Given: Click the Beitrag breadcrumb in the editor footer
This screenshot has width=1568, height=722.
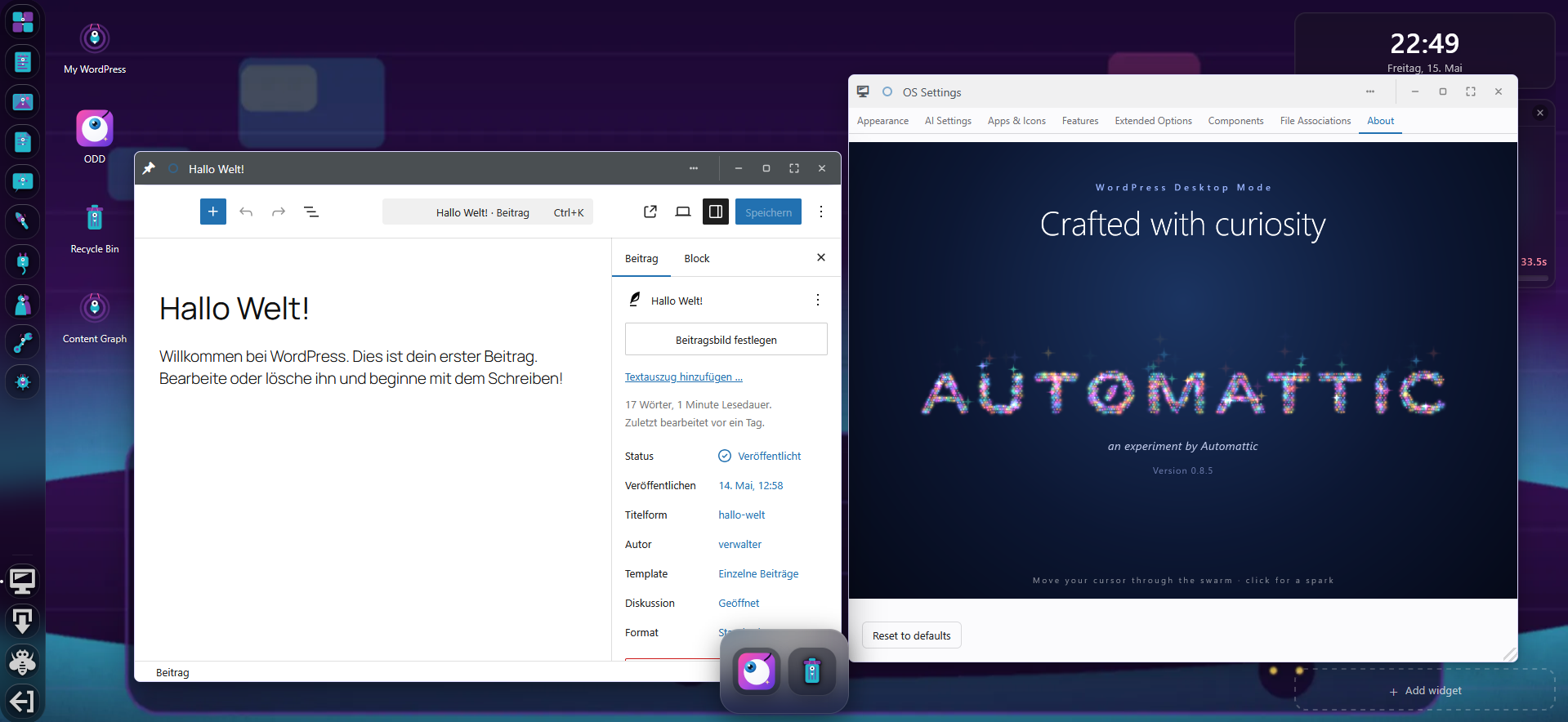Looking at the screenshot, I should (x=172, y=672).
